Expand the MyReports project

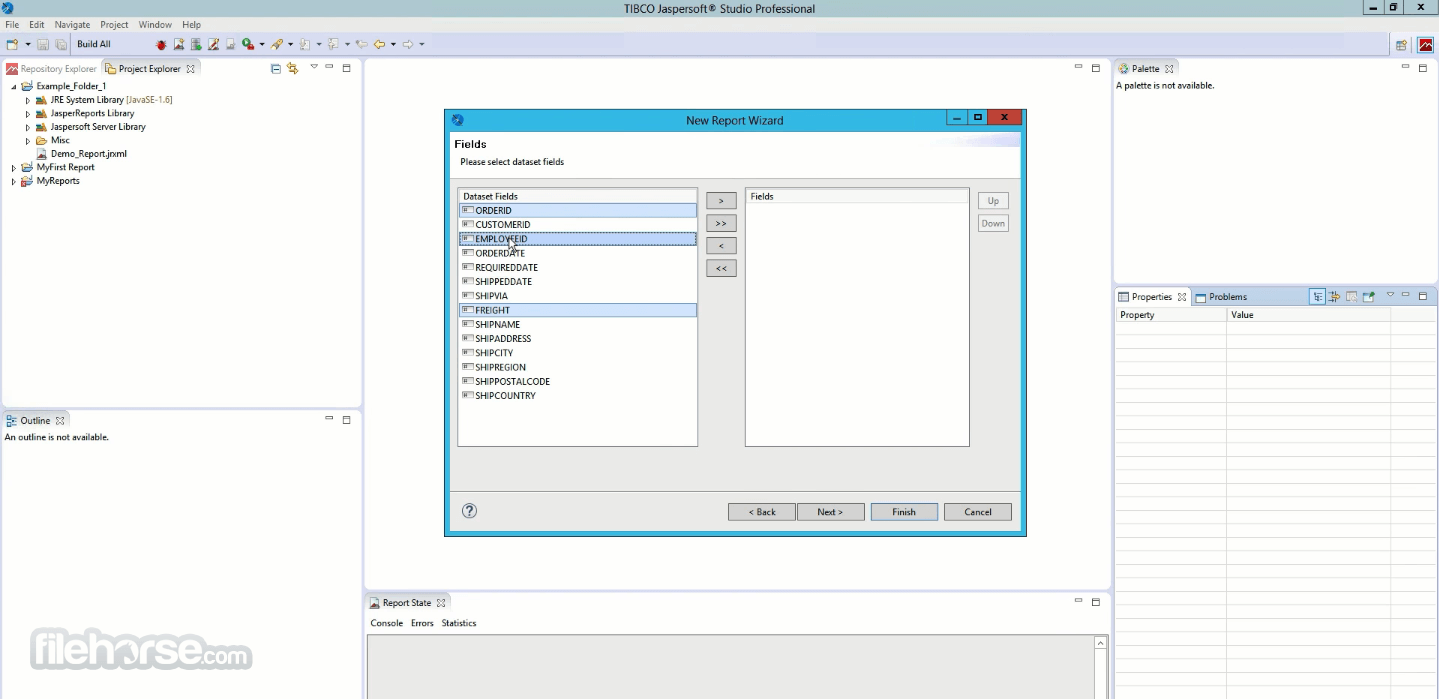point(14,181)
